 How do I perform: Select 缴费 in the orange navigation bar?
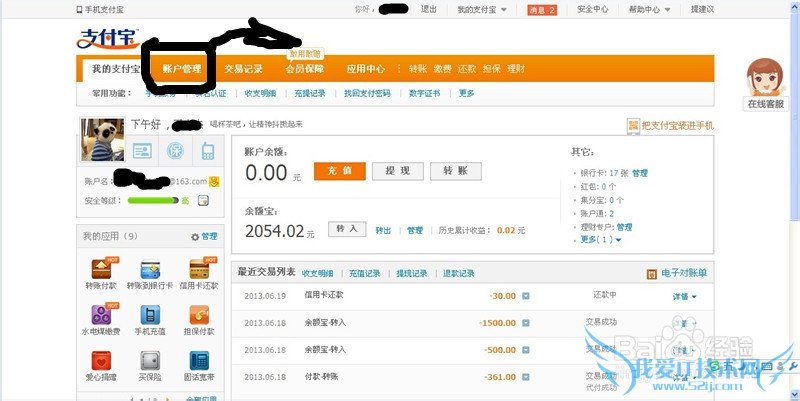point(442,69)
